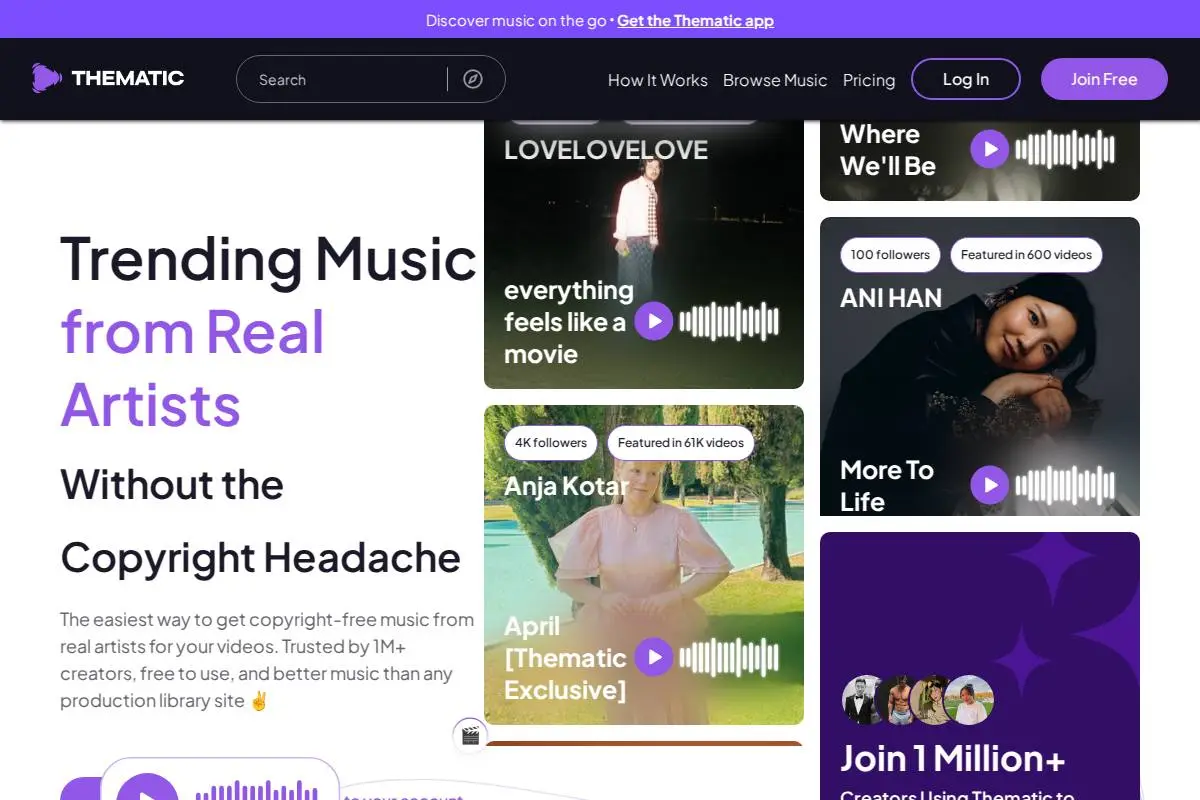Open the "Featured in 61K videos" badge
Screen dimensions: 1200x800
681,443
